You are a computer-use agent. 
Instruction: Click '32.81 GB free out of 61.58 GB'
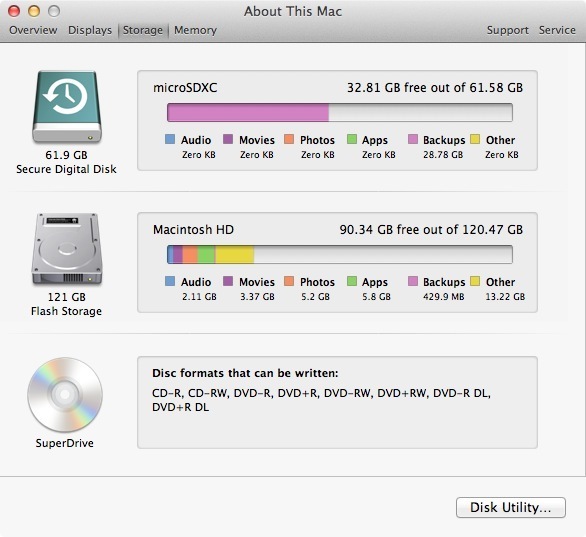click(x=435, y=88)
